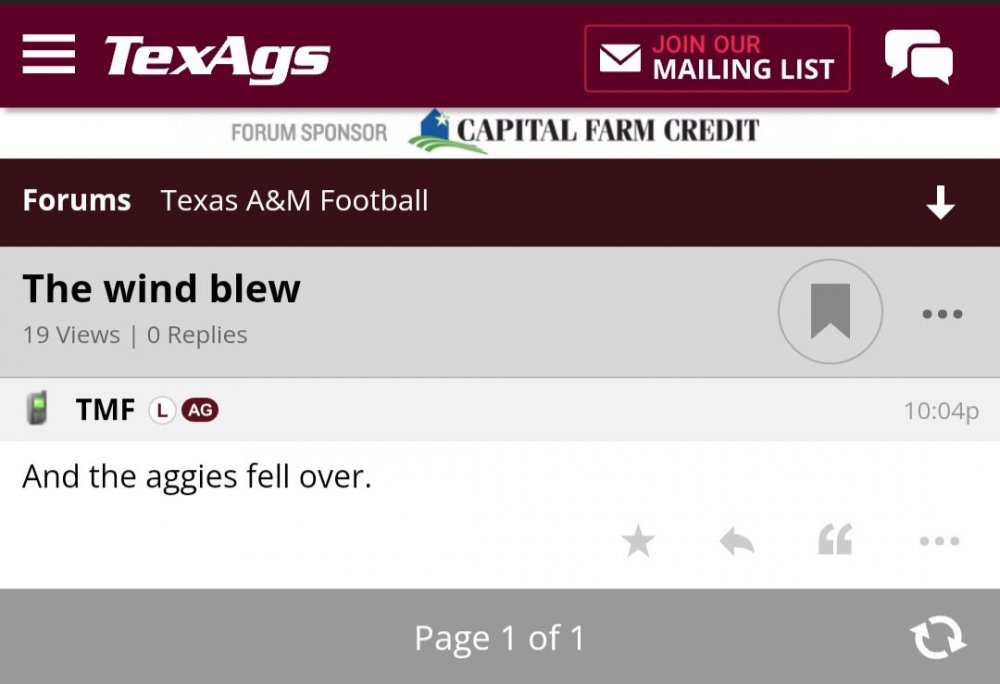Screen dimensions: 1000x684
Task: Open the chat bubbles messages icon
Action: [918, 57]
